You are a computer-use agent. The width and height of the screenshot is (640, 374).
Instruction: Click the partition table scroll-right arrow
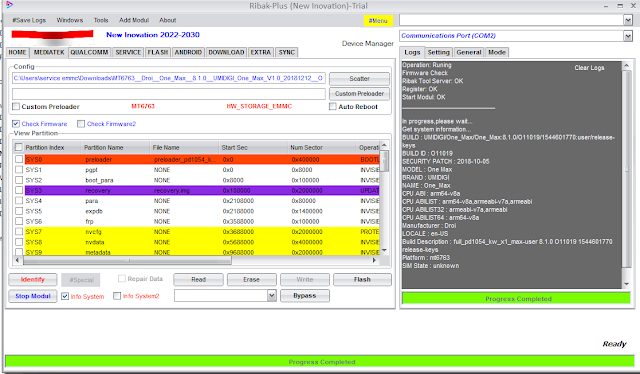click(374, 260)
